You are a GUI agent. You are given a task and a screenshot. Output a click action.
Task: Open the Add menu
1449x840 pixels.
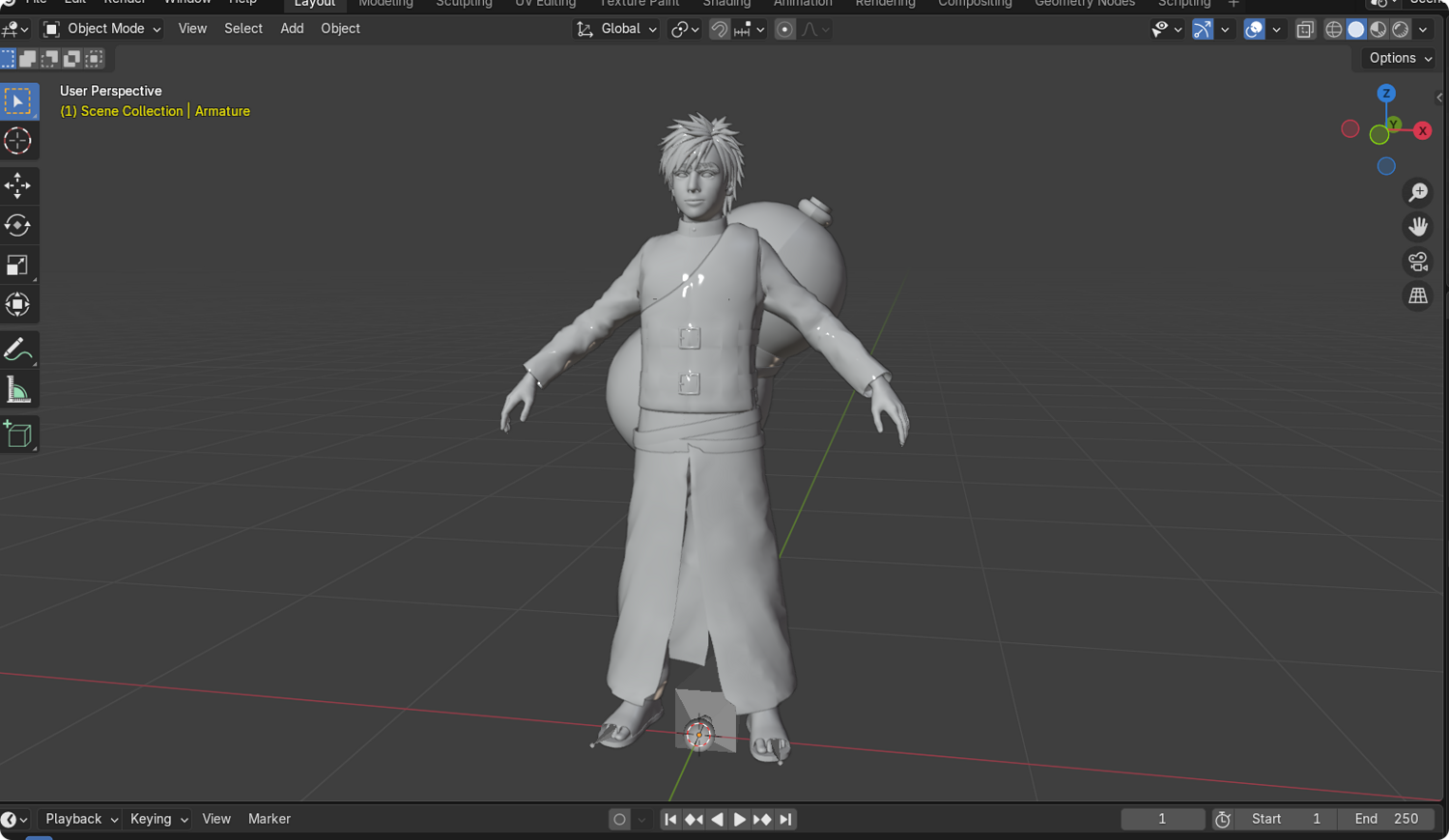[x=292, y=29]
